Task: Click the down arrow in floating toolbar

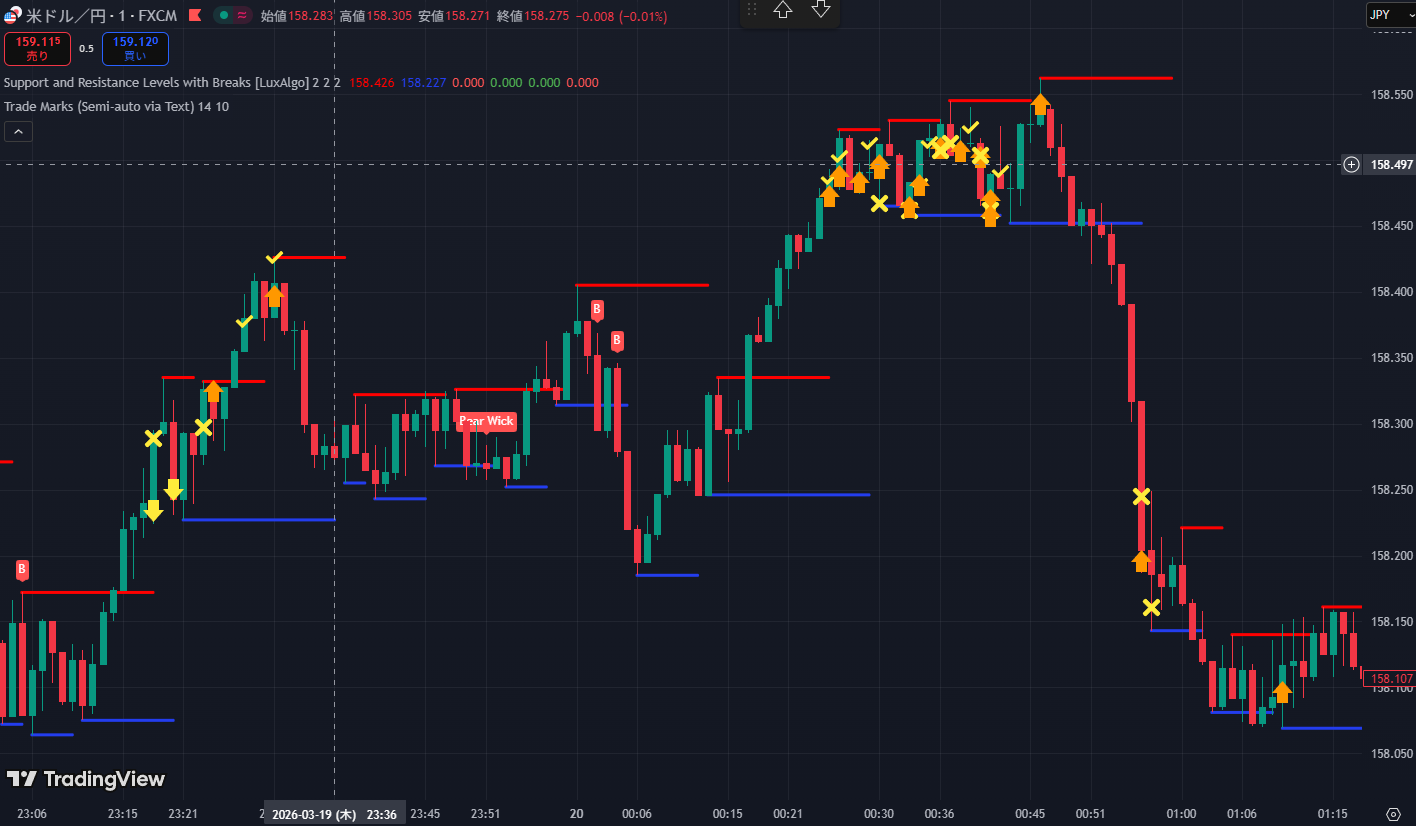Action: [x=821, y=10]
